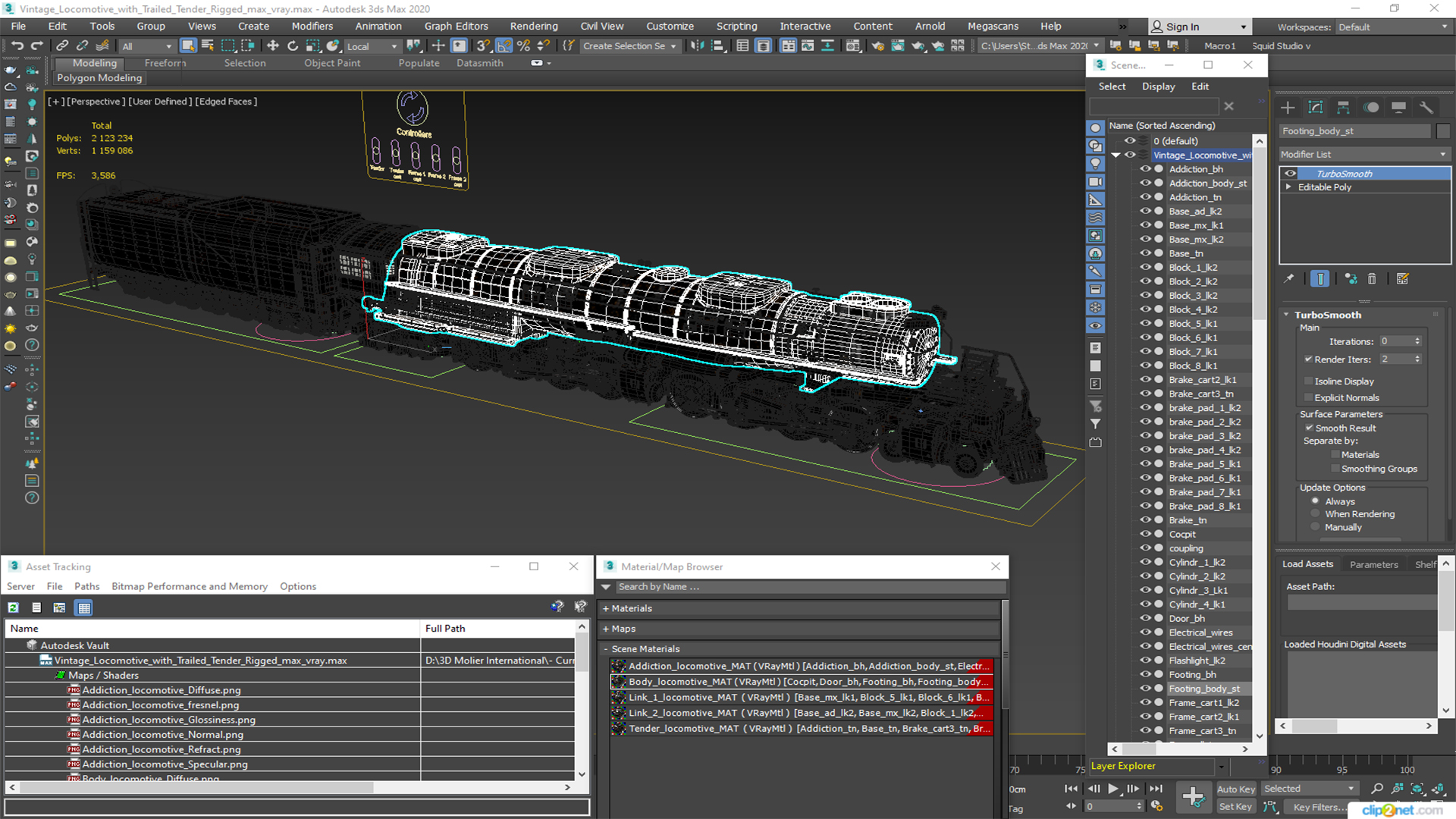Click Zoom Extents Selected icon
The height and width of the screenshot is (819, 1456).
pos(1417,789)
